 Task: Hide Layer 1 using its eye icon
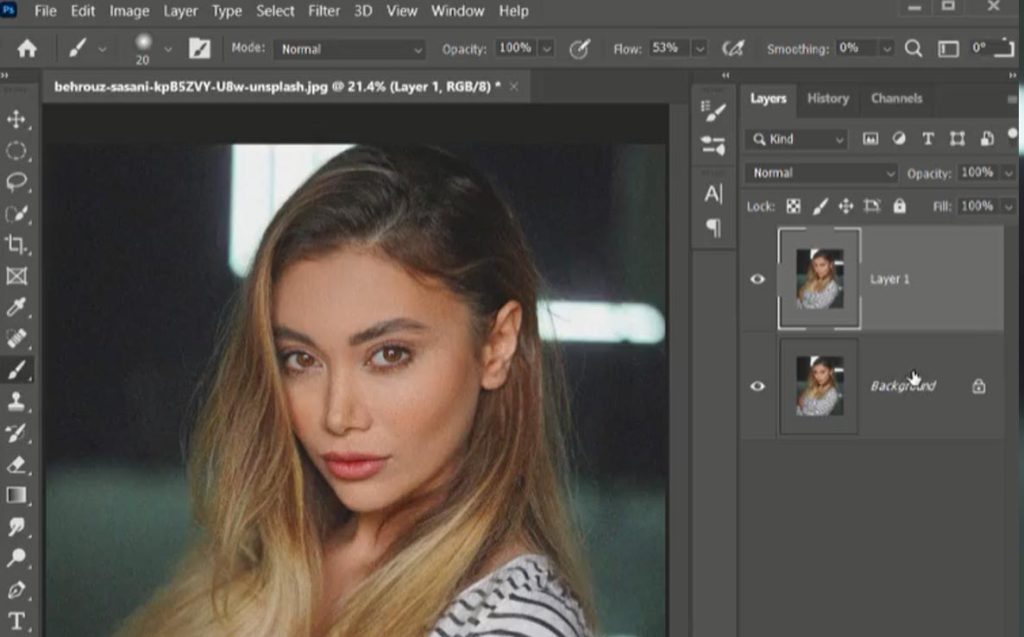point(757,279)
